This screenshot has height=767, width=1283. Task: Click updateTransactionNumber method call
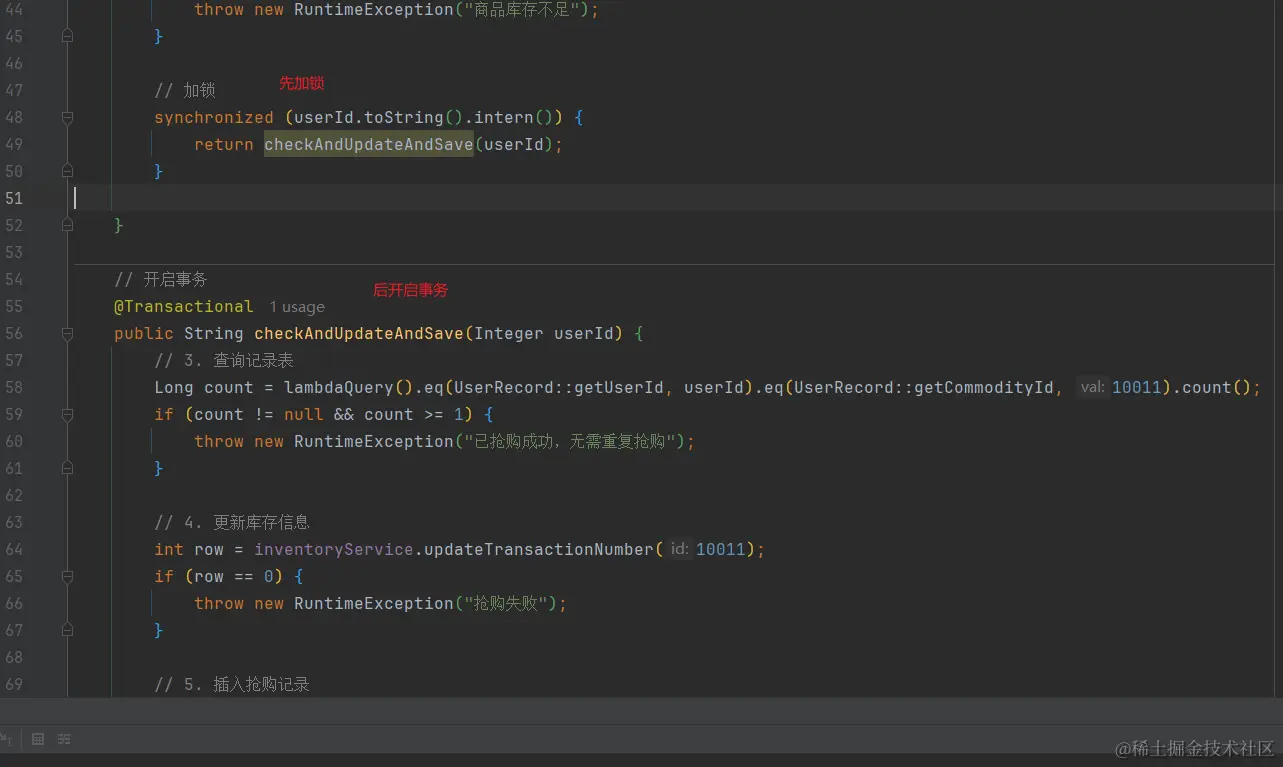coord(539,549)
